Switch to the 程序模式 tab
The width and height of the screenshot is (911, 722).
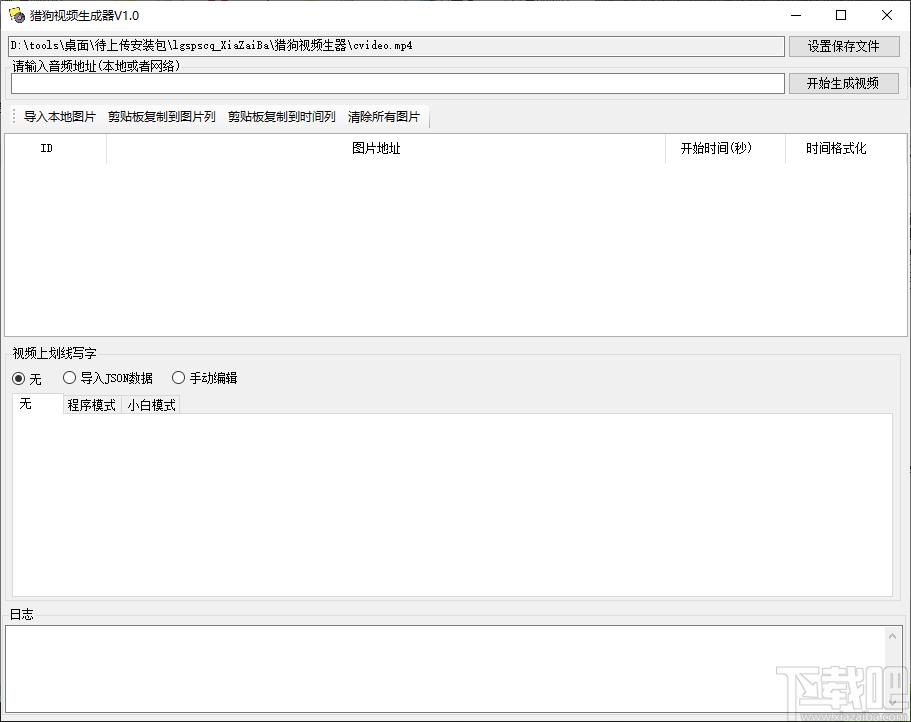click(x=92, y=405)
